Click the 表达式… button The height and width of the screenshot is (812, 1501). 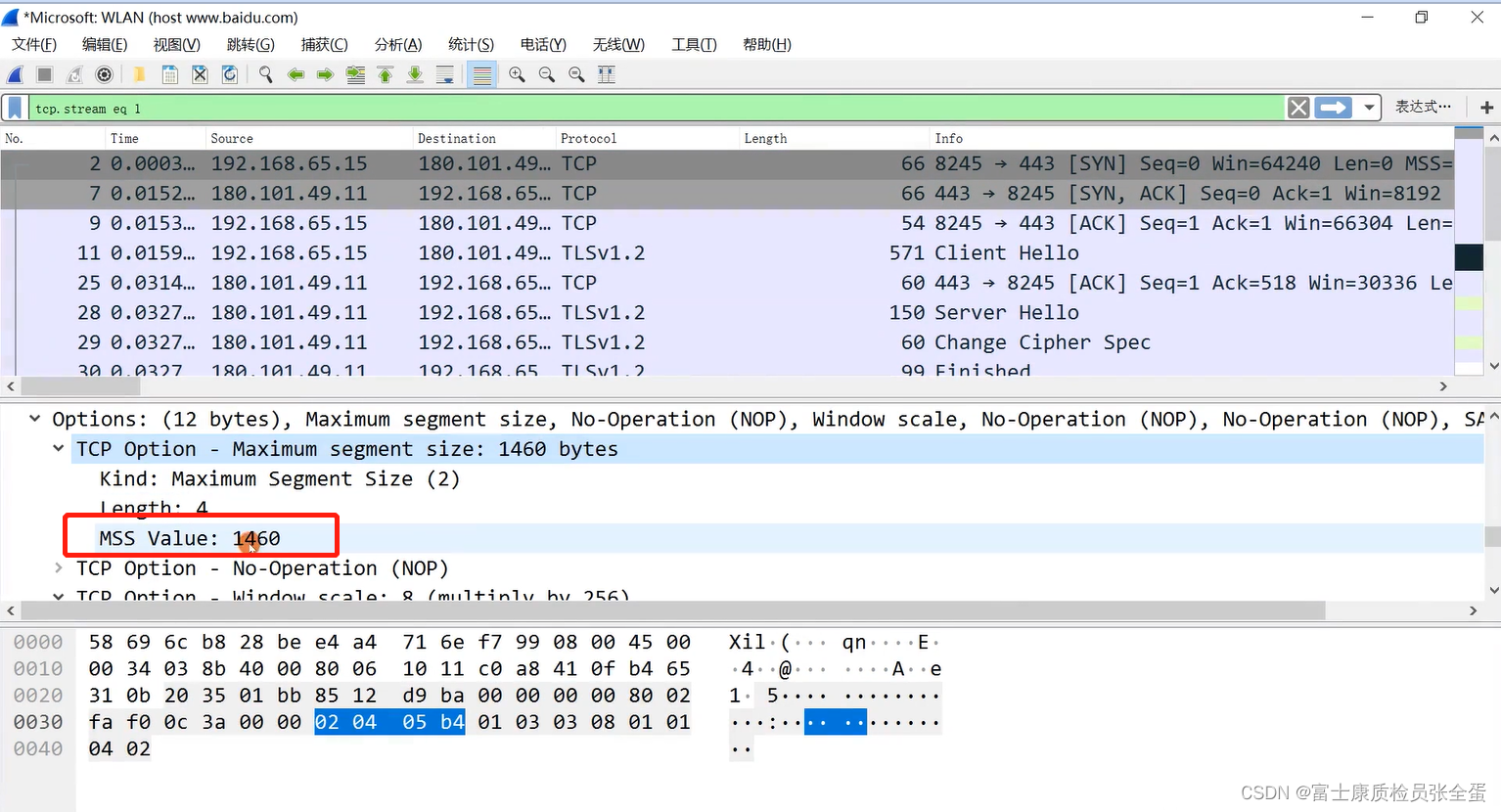click(1423, 108)
